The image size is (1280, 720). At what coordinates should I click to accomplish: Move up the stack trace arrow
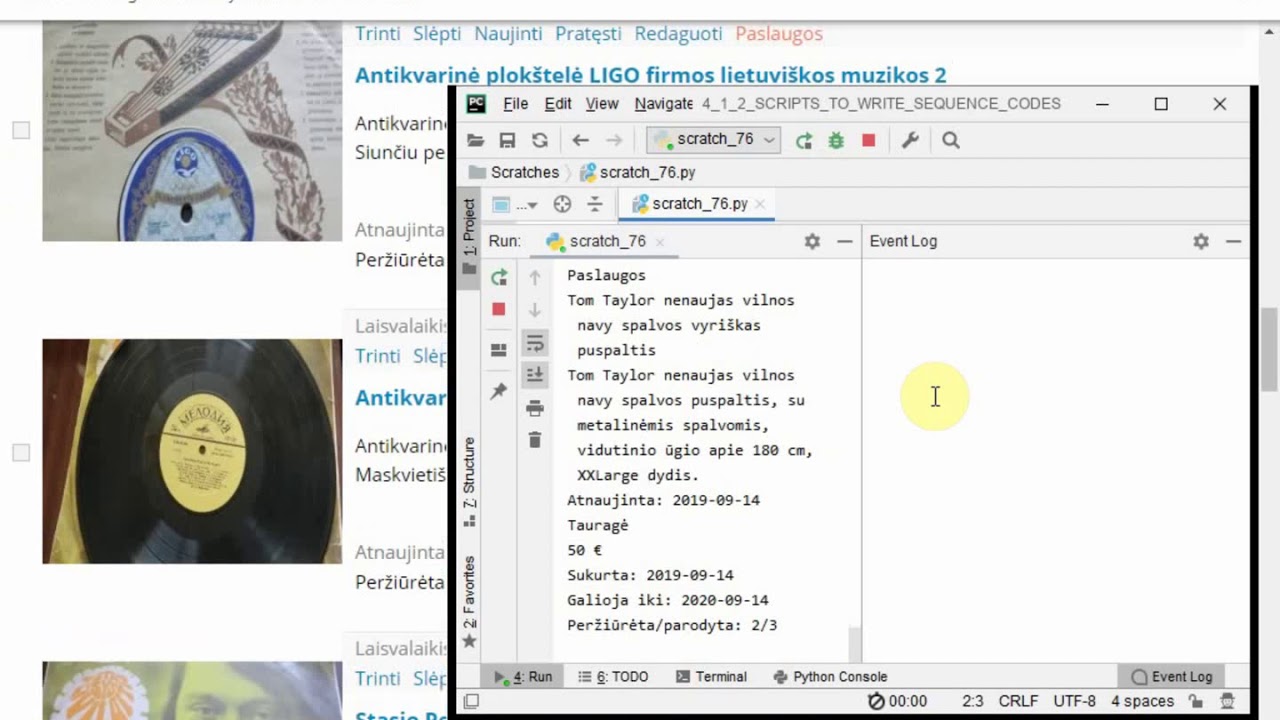point(535,277)
